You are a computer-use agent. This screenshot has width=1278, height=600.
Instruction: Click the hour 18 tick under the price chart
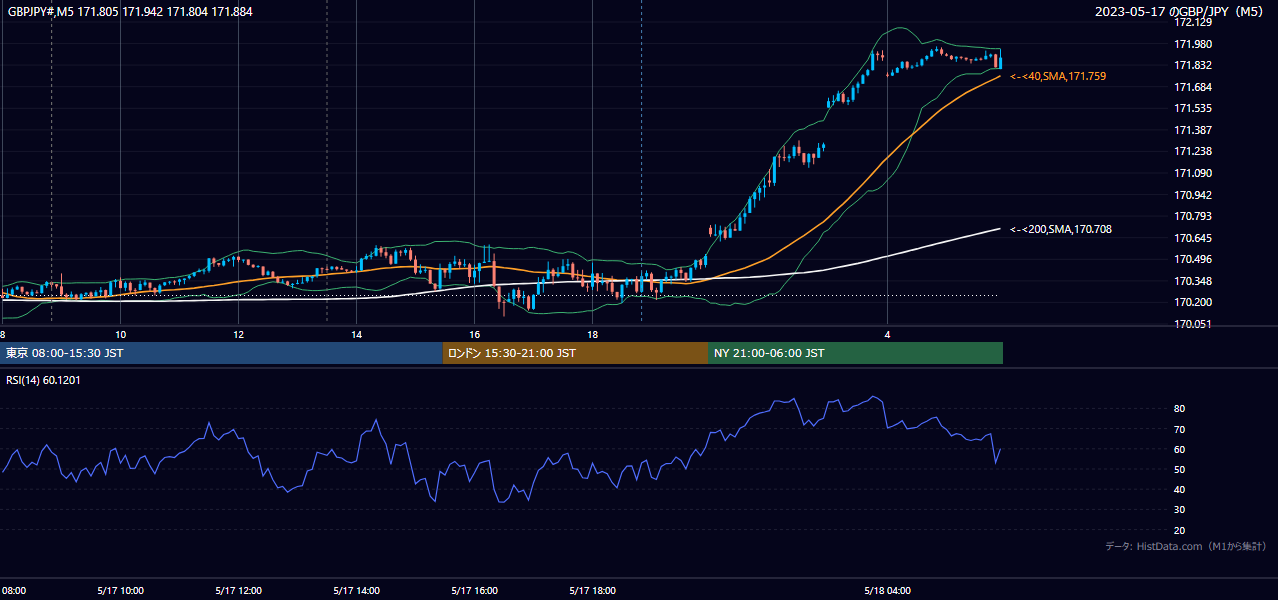pos(592,334)
